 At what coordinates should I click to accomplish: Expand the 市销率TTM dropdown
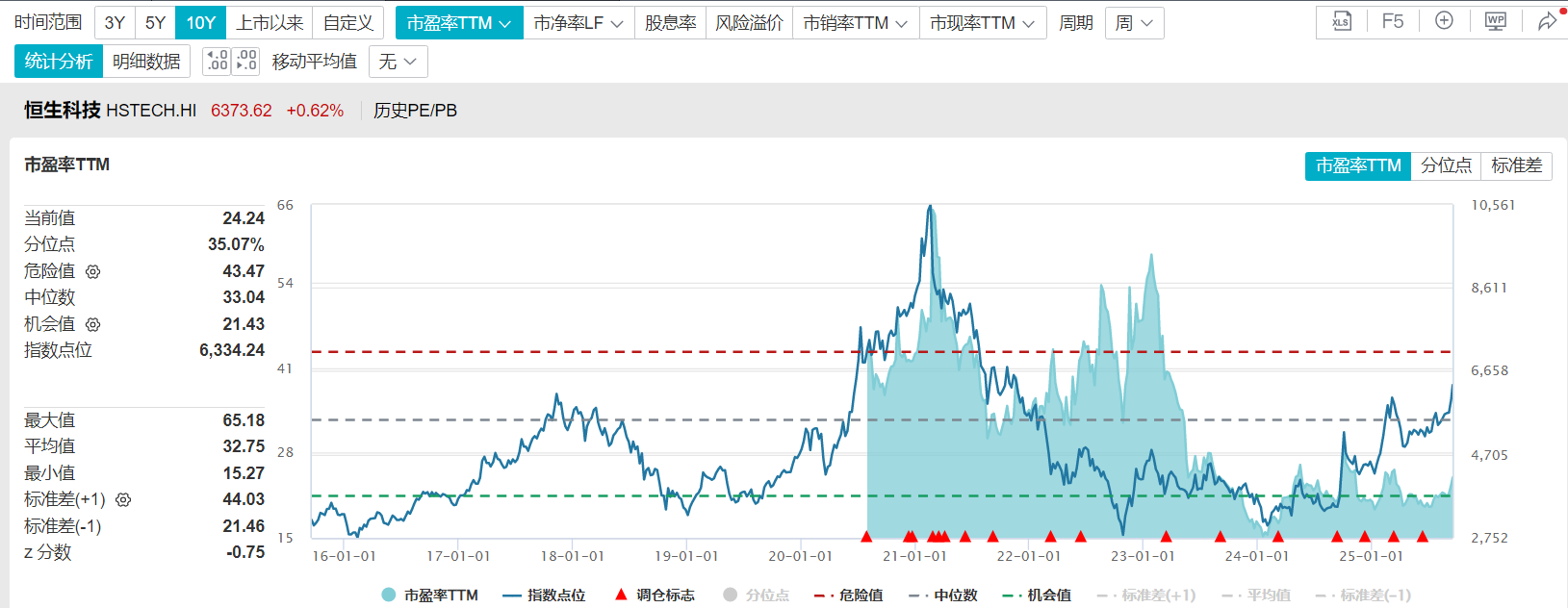856,23
